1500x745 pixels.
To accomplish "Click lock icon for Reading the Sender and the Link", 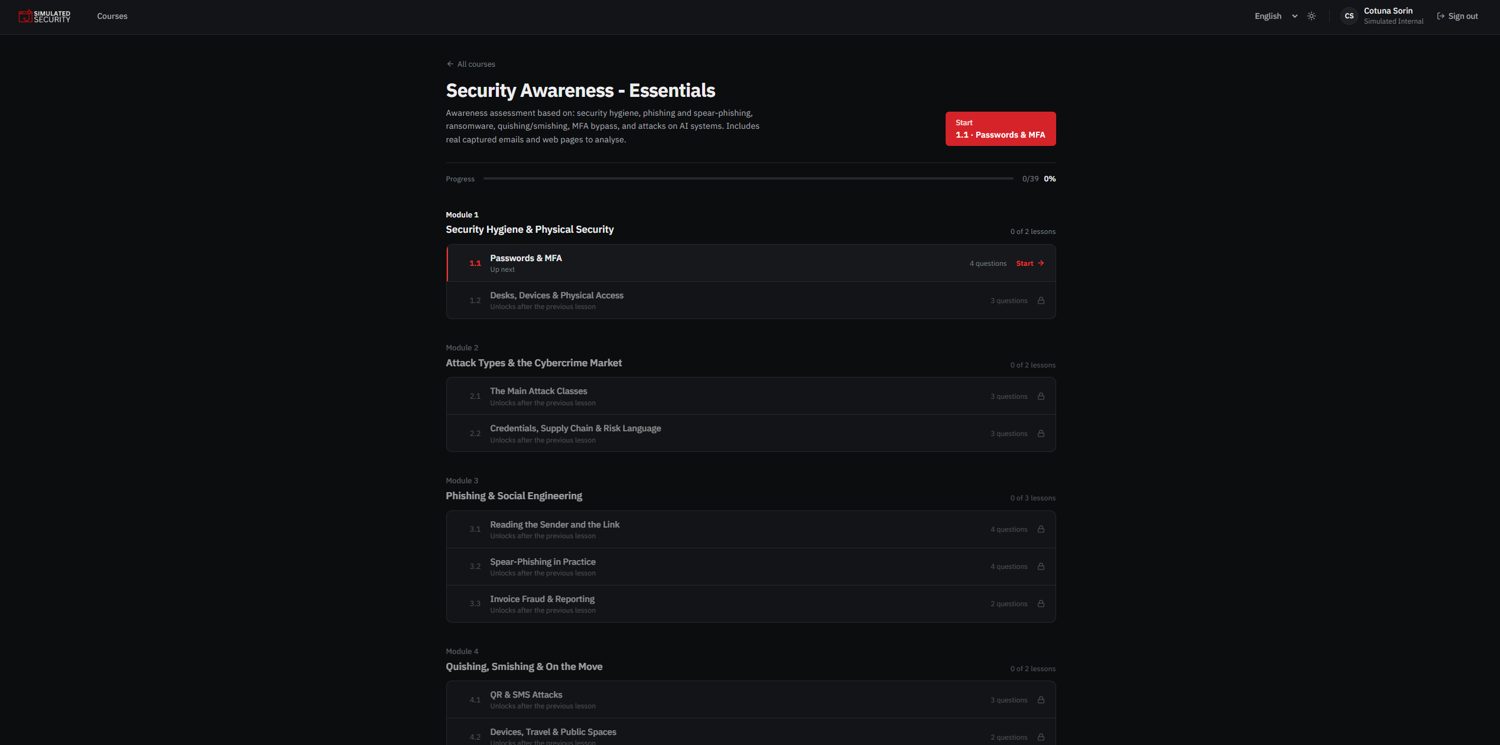I will coord(1041,530).
